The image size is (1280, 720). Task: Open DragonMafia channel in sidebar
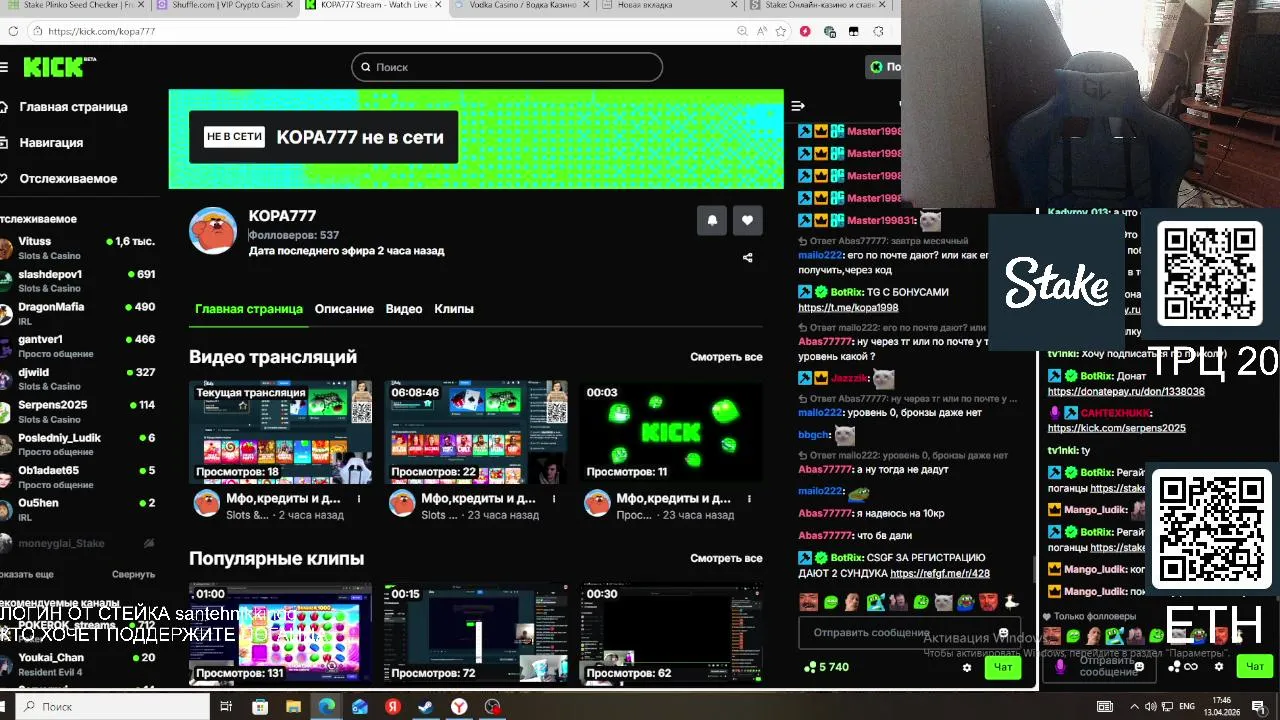coord(78,314)
